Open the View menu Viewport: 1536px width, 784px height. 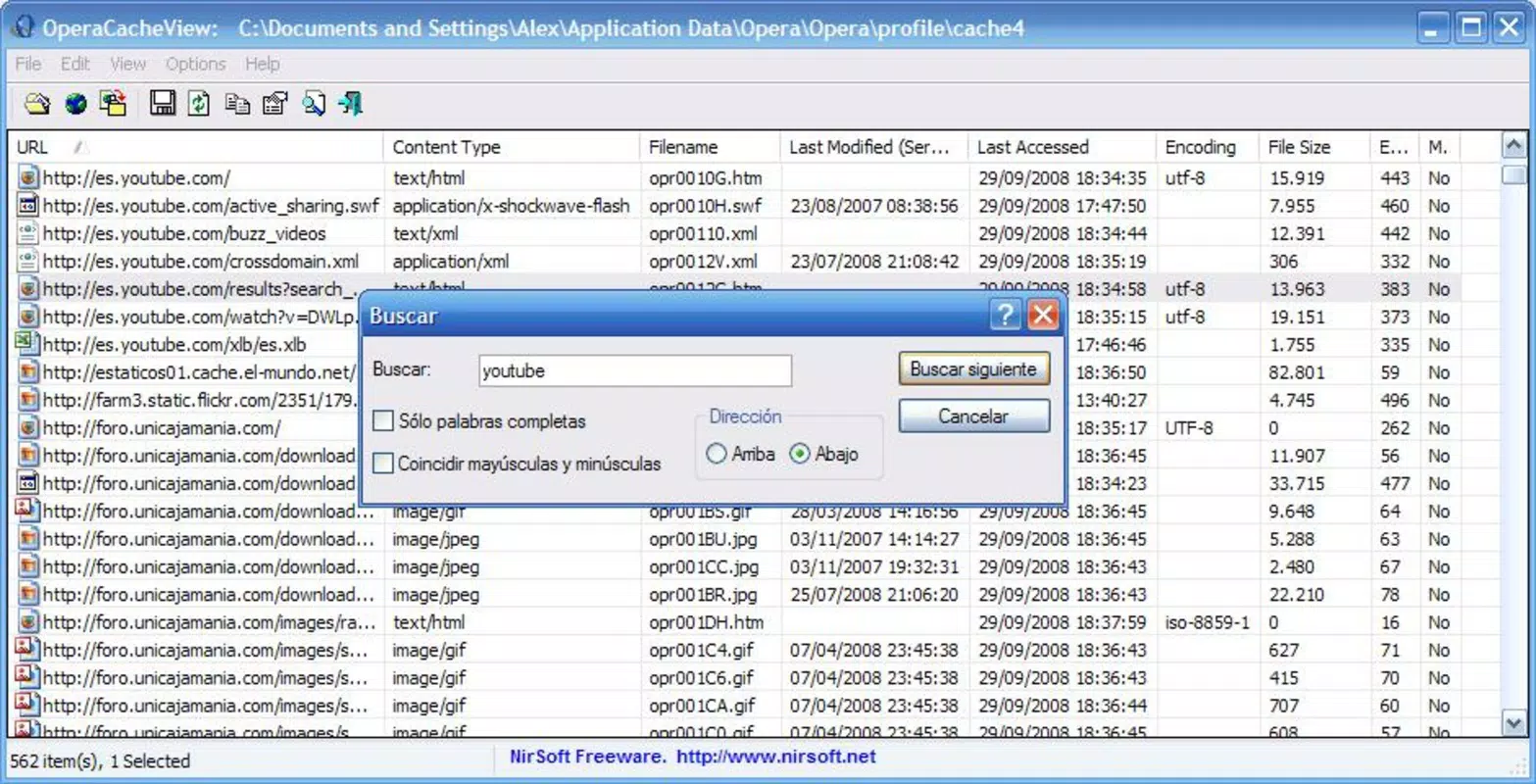pyautogui.click(x=127, y=64)
